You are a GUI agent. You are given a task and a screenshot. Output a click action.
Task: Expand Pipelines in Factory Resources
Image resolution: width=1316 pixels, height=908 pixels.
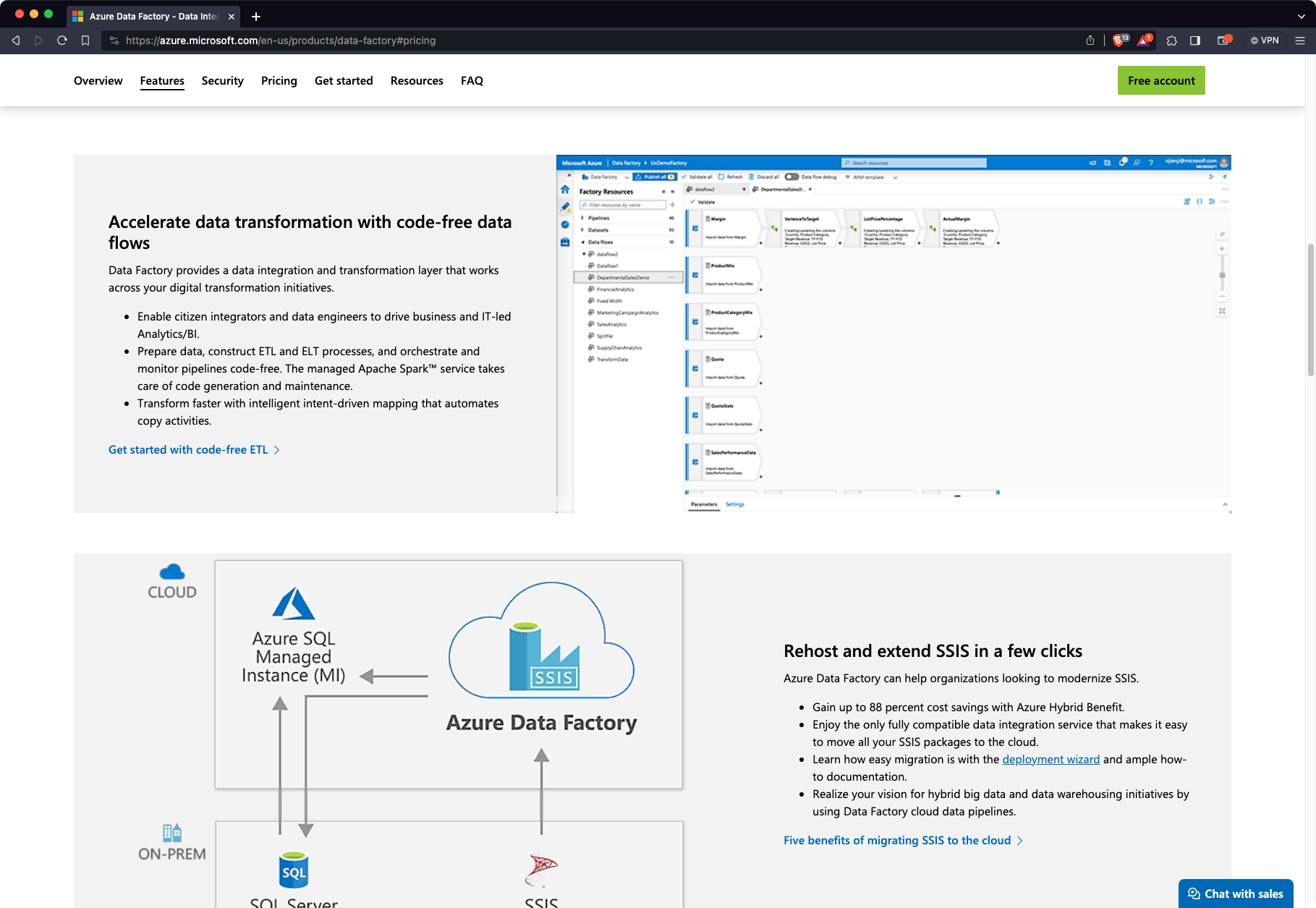click(598, 218)
